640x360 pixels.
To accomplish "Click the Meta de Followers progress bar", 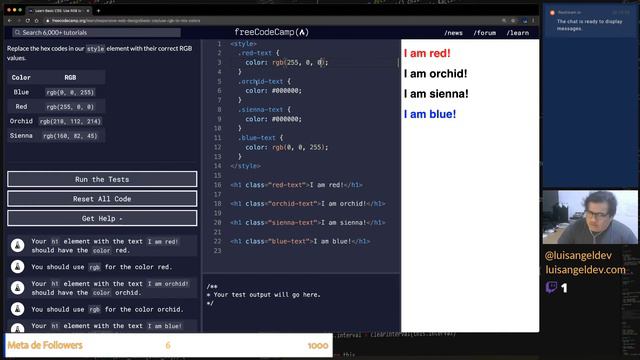I will [x=169, y=345].
